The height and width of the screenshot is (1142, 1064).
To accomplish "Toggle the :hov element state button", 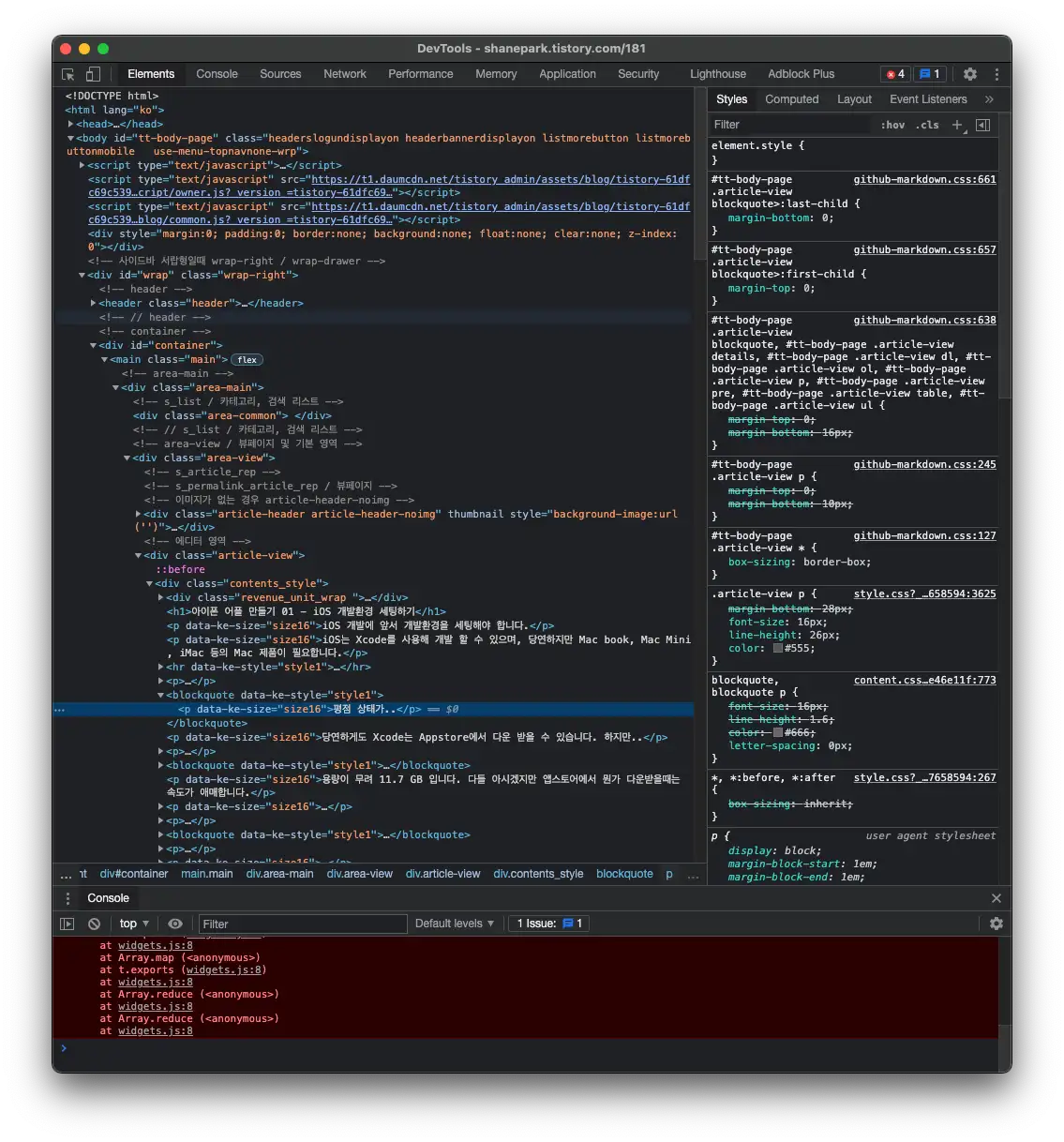I will [x=893, y=125].
